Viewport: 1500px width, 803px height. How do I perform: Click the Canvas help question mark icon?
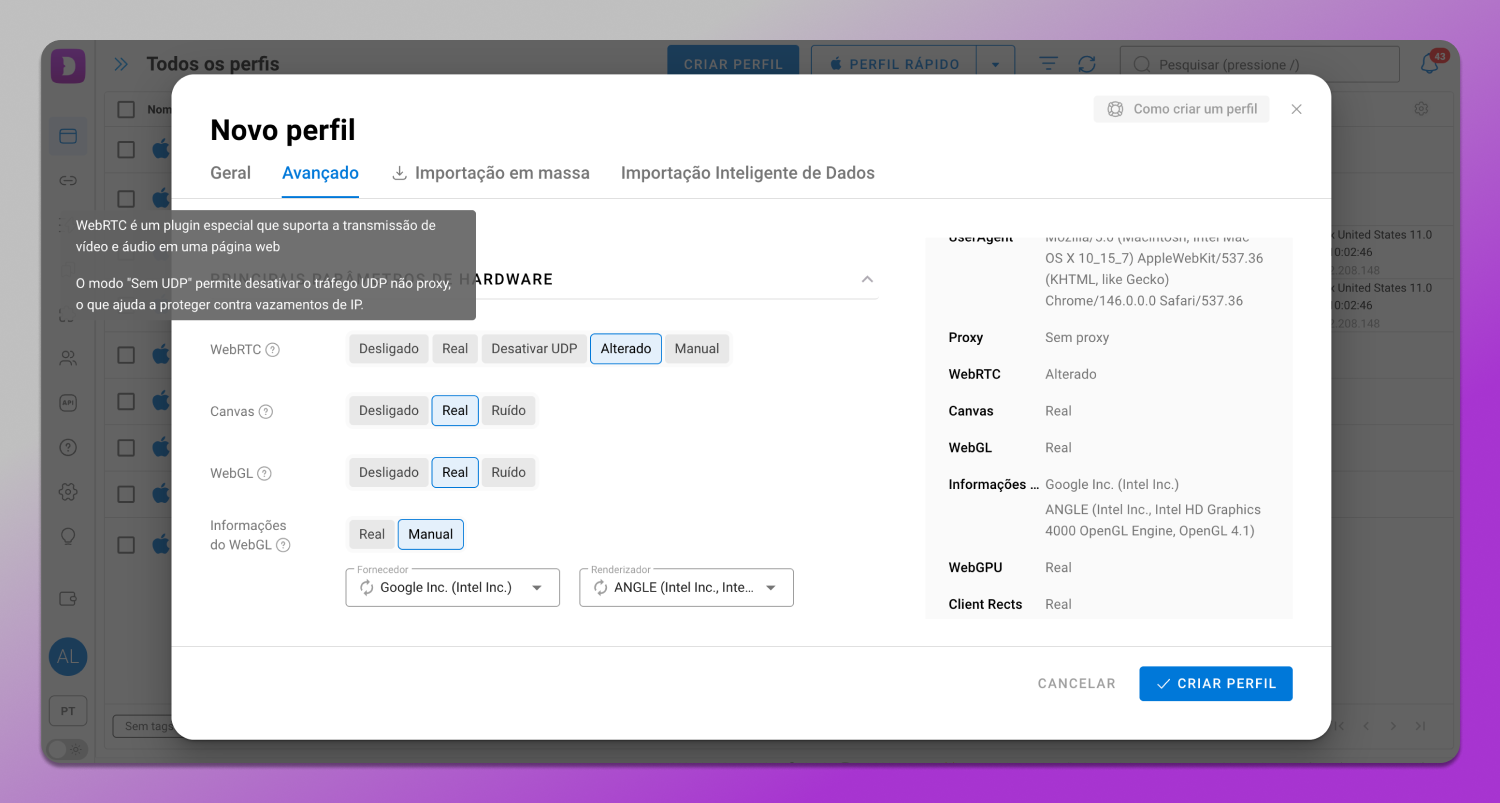[265, 412]
